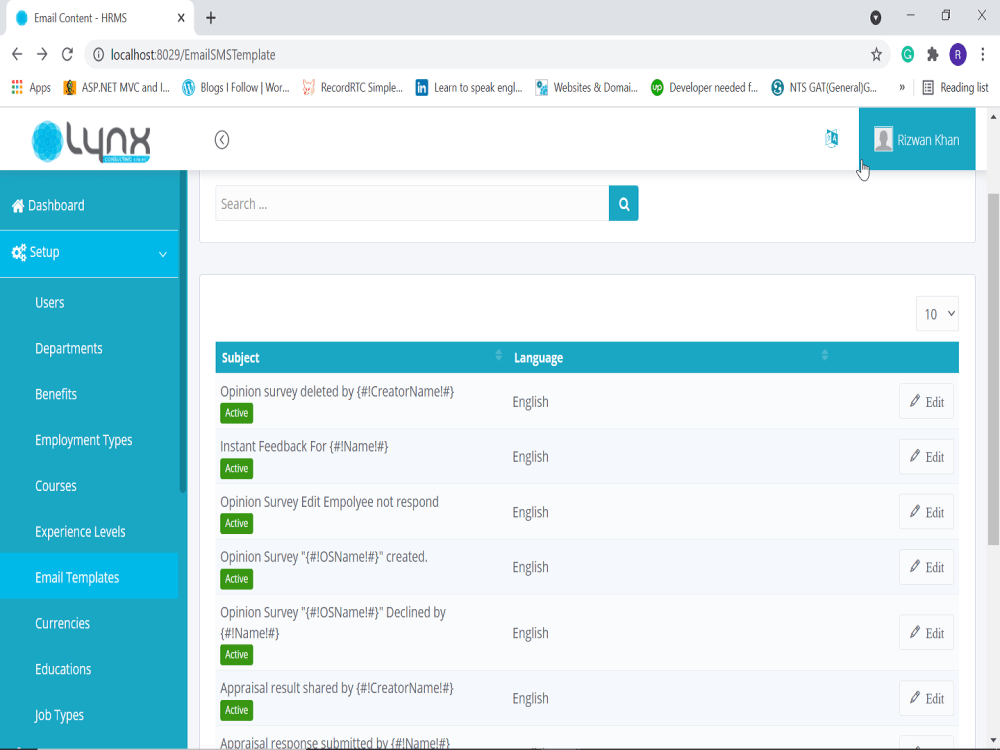The width and height of the screenshot is (1000, 750).
Task: Click English in Appraisal result shared row
Action: pyautogui.click(x=530, y=698)
